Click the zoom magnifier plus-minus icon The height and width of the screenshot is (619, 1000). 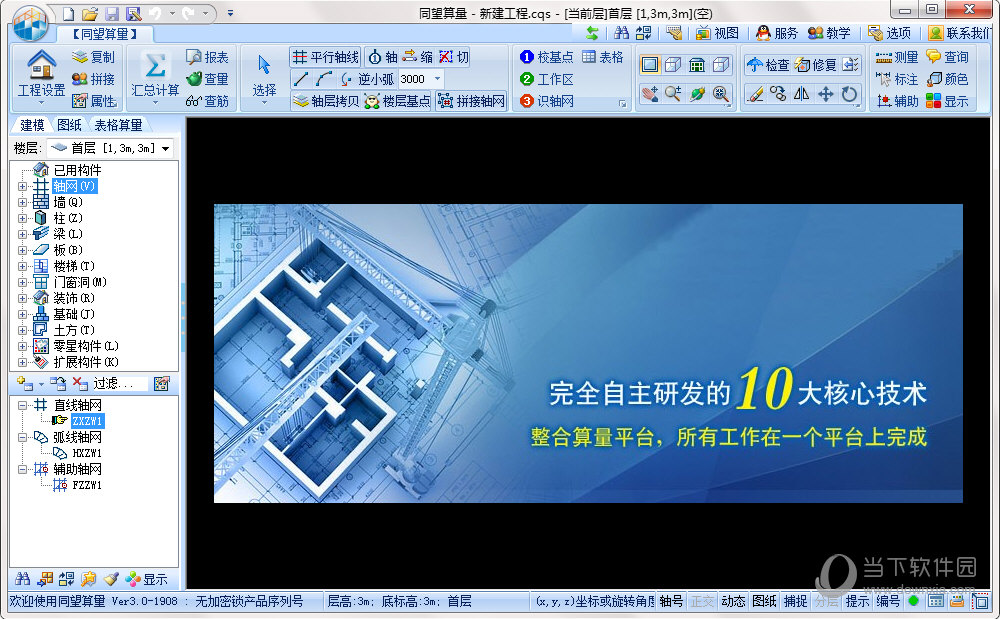point(673,94)
